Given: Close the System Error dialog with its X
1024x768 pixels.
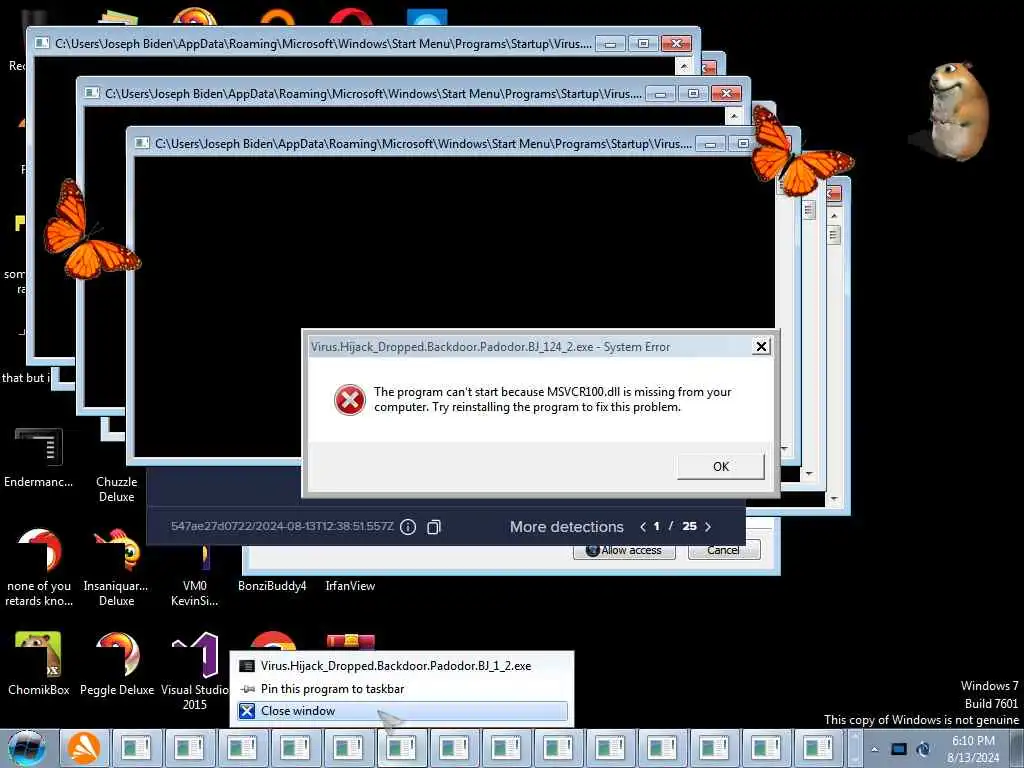Looking at the screenshot, I should (x=761, y=347).
